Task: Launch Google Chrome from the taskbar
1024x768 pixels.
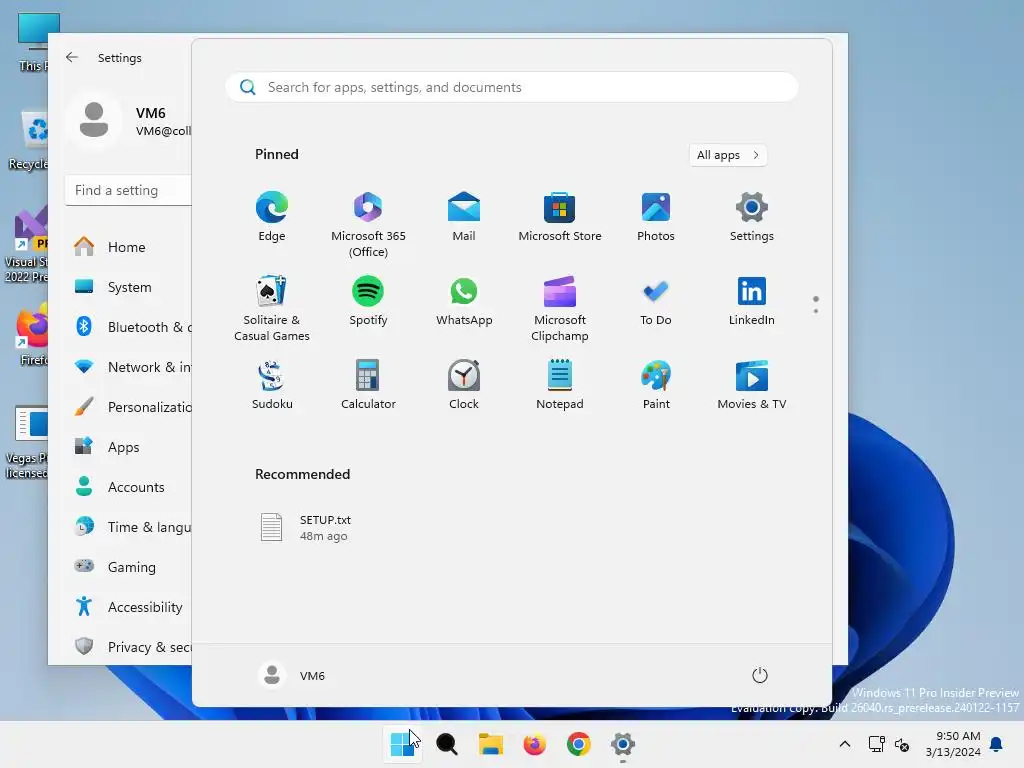Action: tap(579, 744)
